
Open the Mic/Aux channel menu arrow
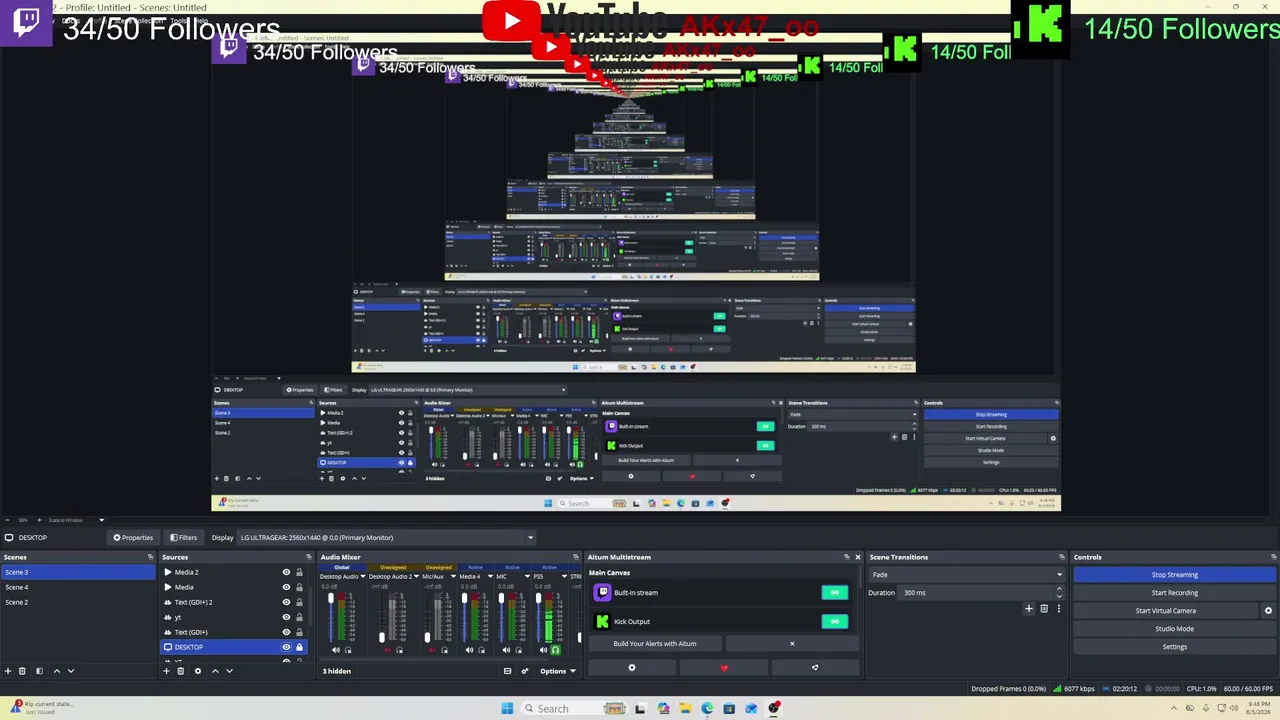pos(452,577)
